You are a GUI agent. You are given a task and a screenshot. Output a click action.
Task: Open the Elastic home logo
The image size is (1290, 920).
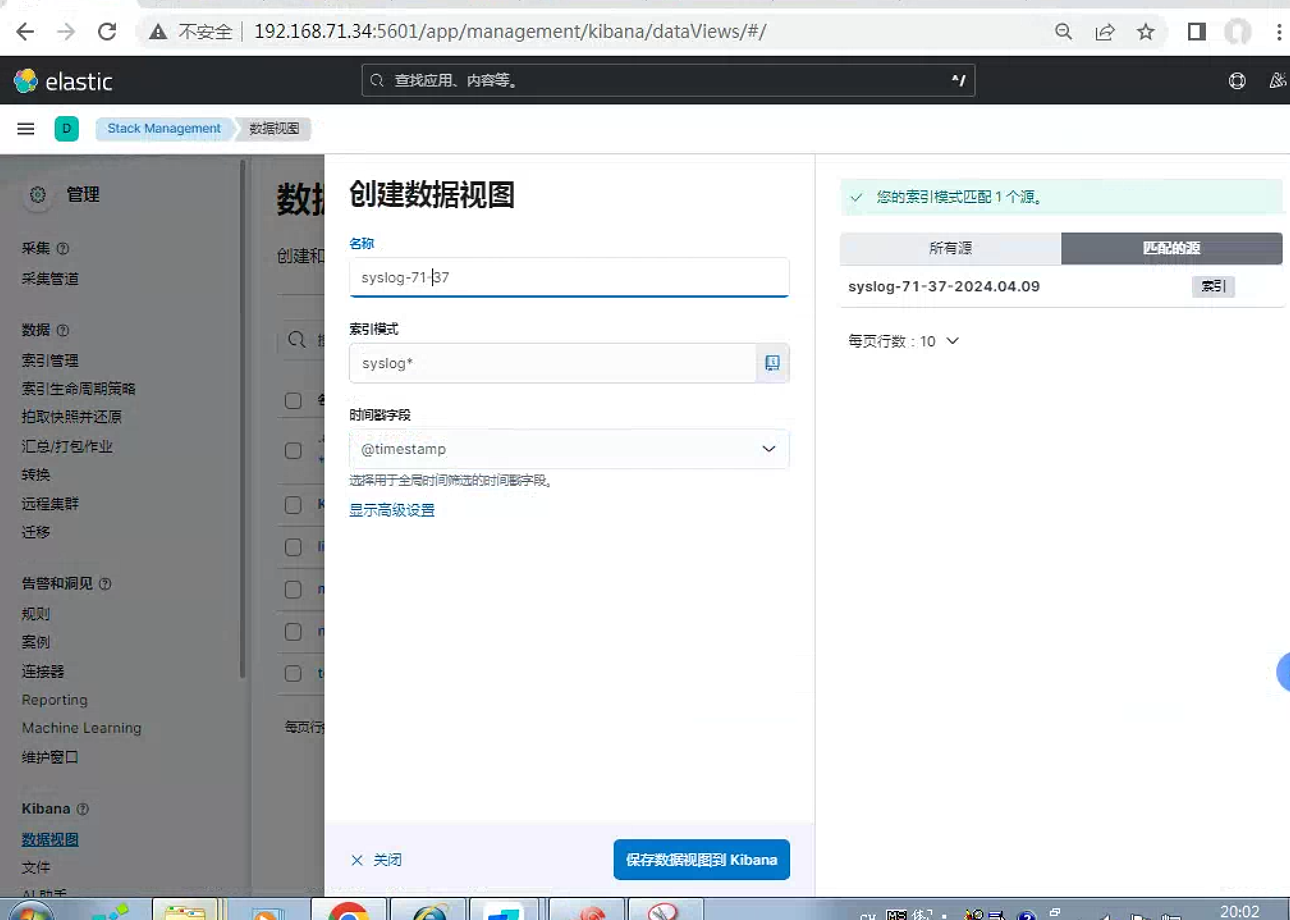(x=63, y=81)
